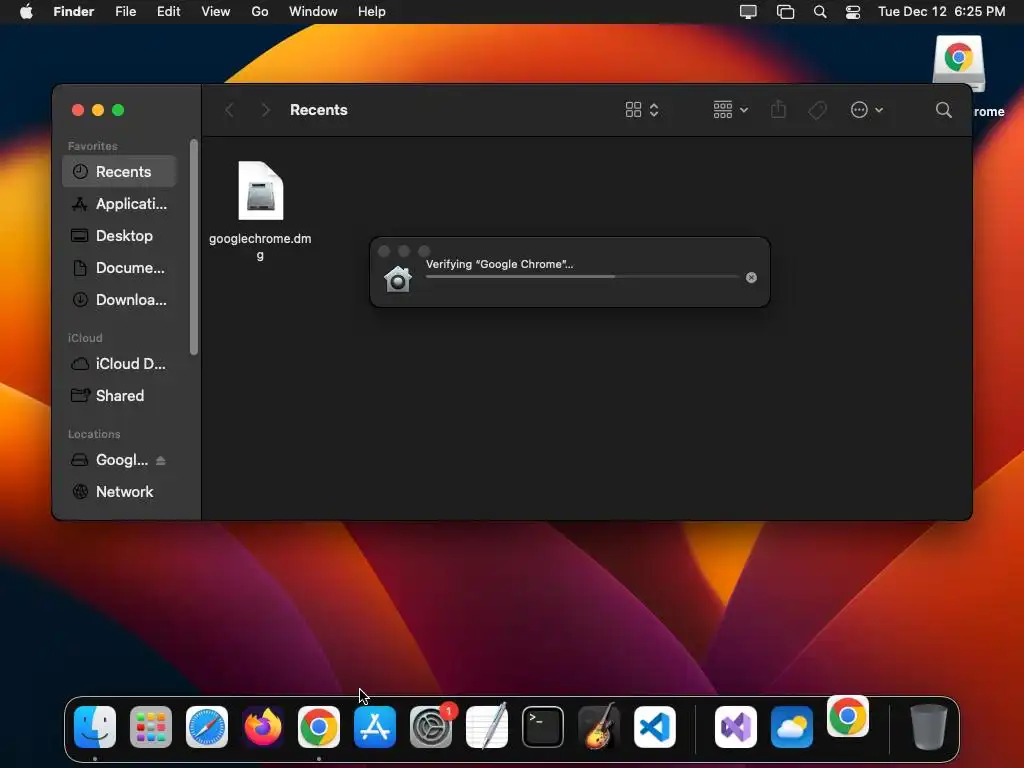
Task: Click the date and time in menu bar
Action: click(941, 12)
